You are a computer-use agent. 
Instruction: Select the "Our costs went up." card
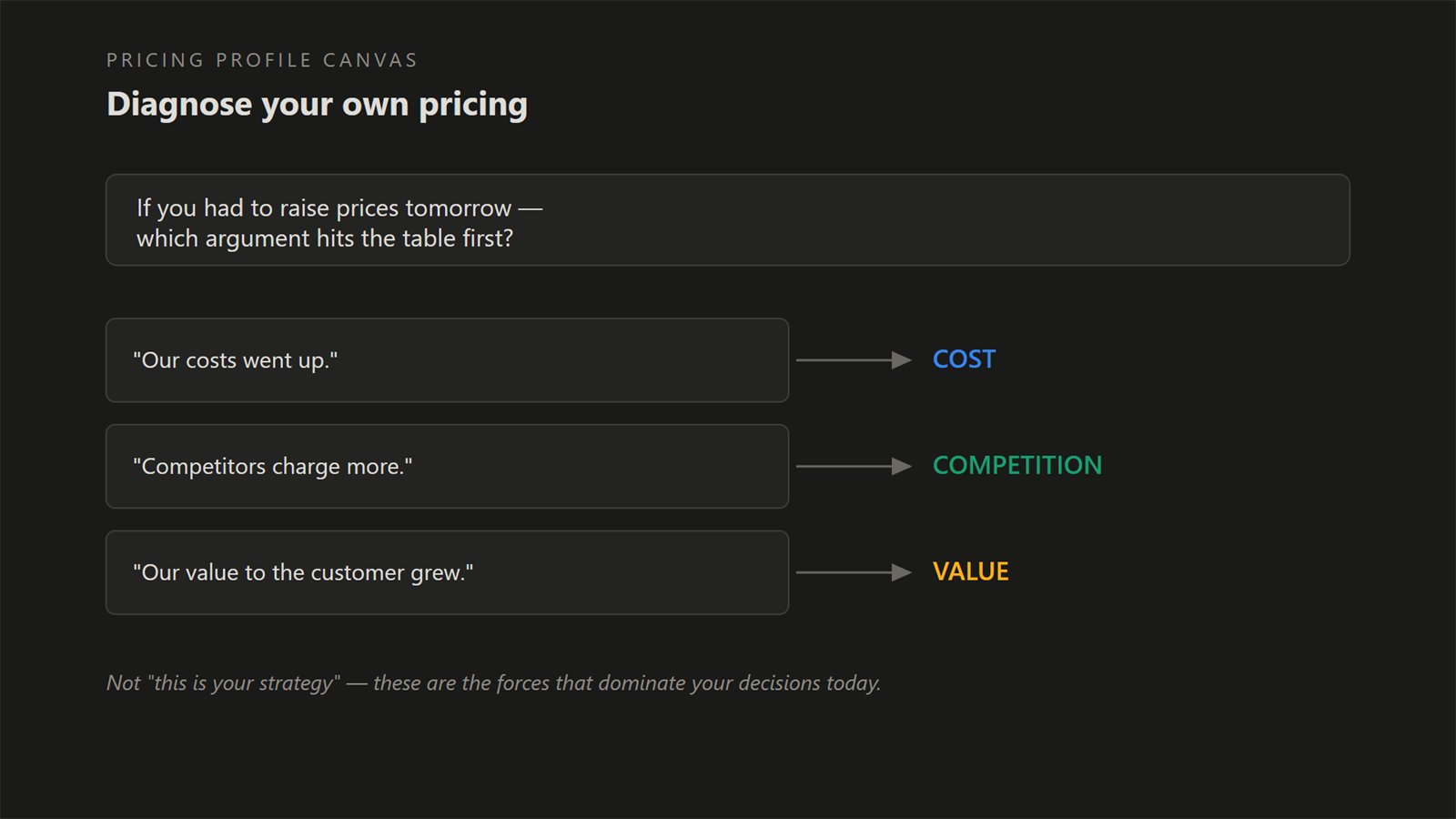(447, 360)
